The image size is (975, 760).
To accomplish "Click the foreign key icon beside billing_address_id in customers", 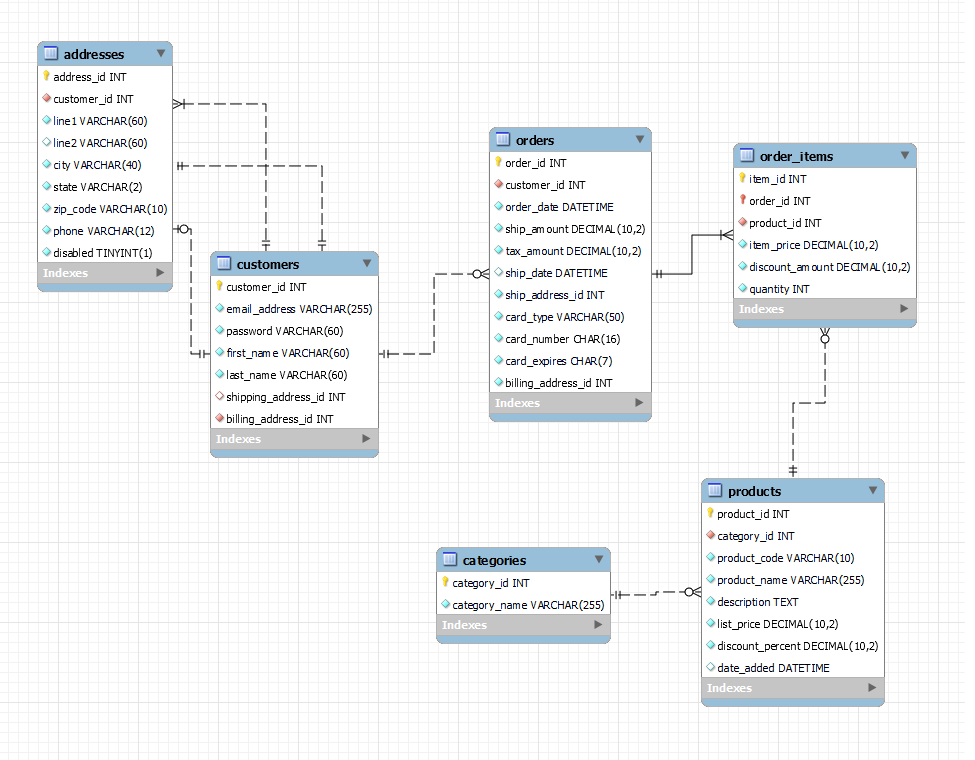I will pyautogui.click(x=219, y=418).
